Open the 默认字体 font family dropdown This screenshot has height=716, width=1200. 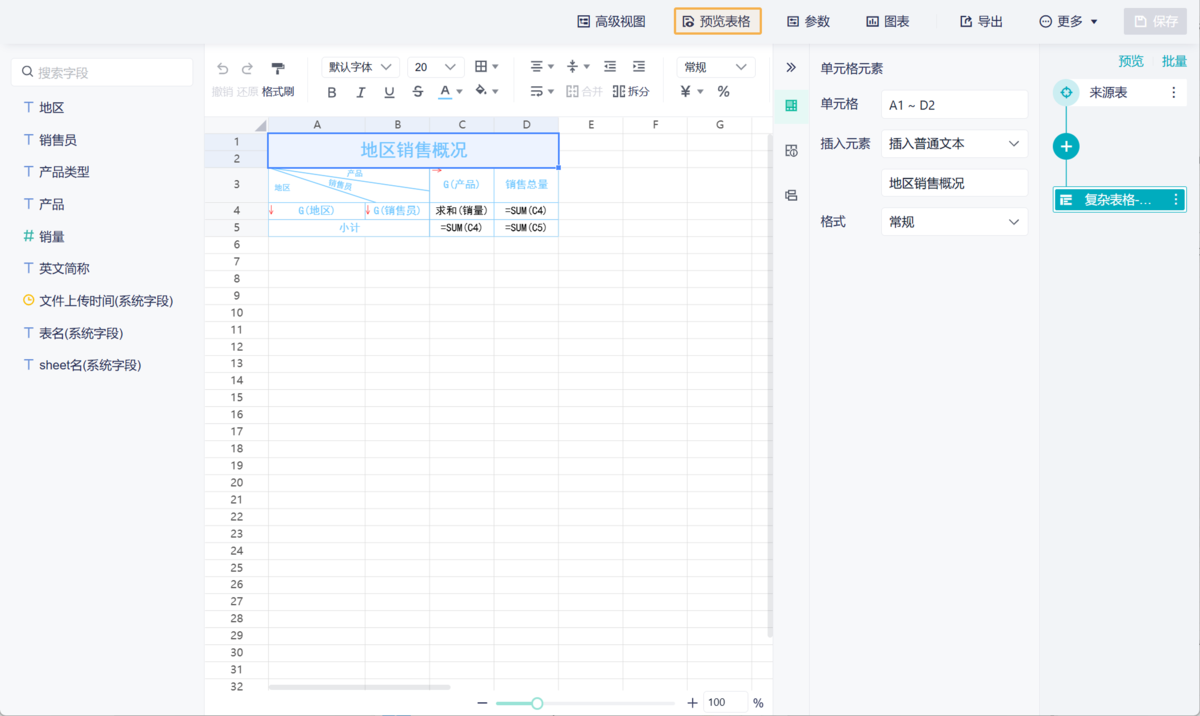[360, 66]
